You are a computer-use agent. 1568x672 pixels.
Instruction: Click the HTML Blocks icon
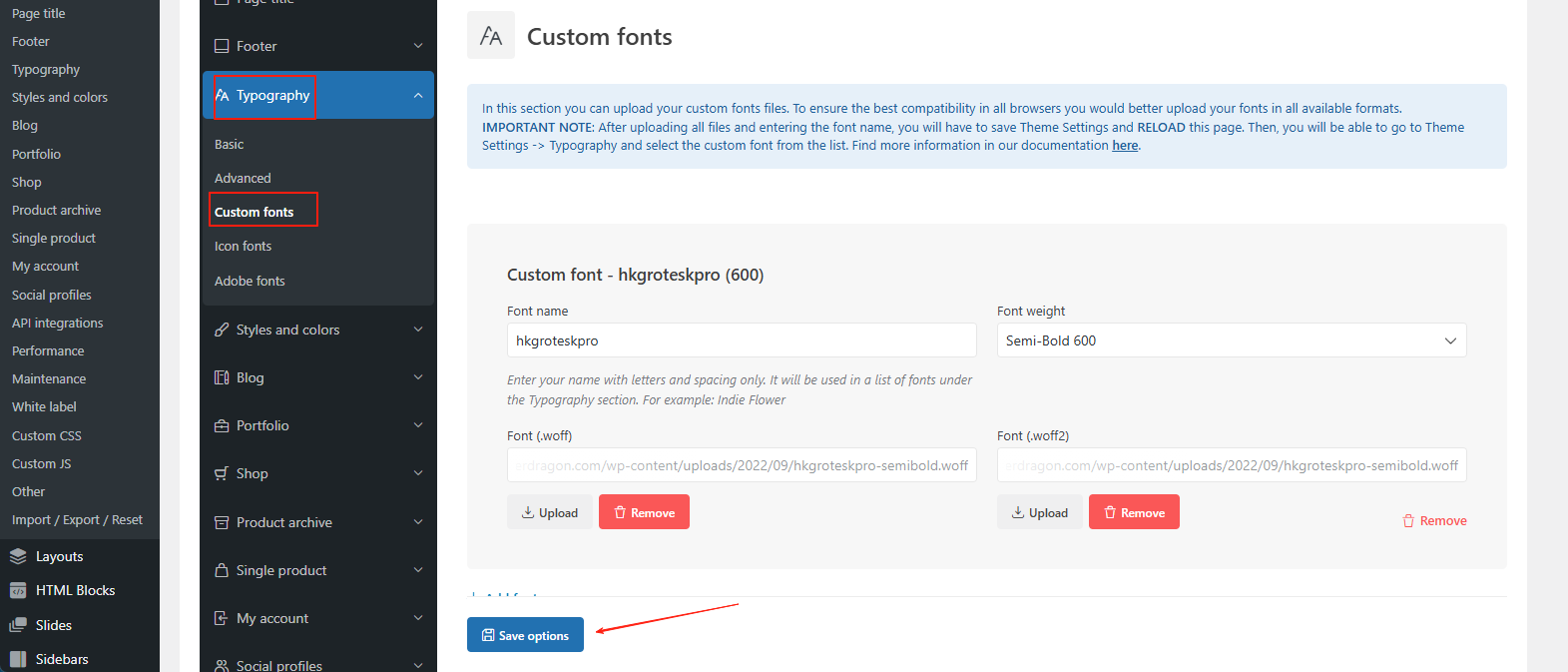pos(18,591)
